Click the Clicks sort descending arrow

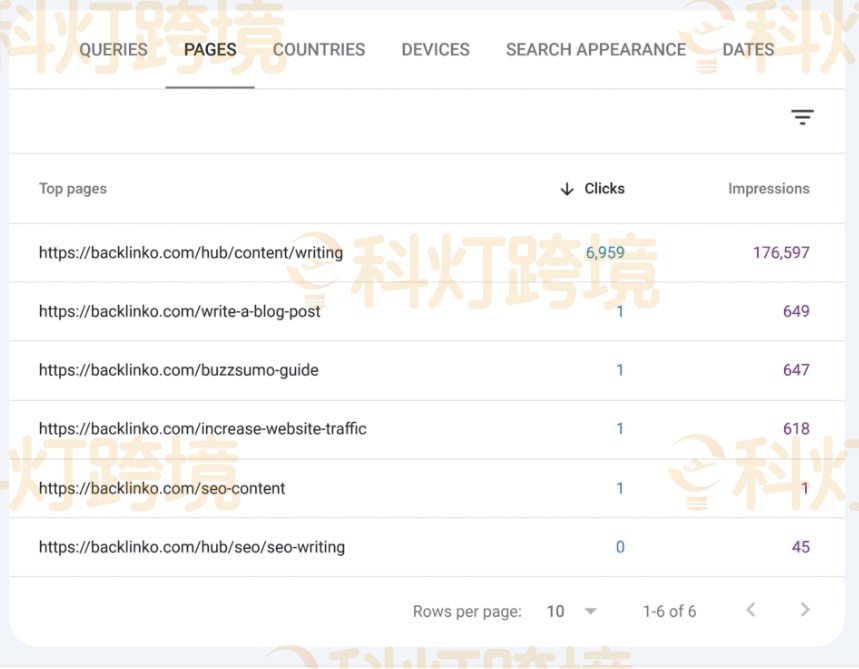(567, 189)
